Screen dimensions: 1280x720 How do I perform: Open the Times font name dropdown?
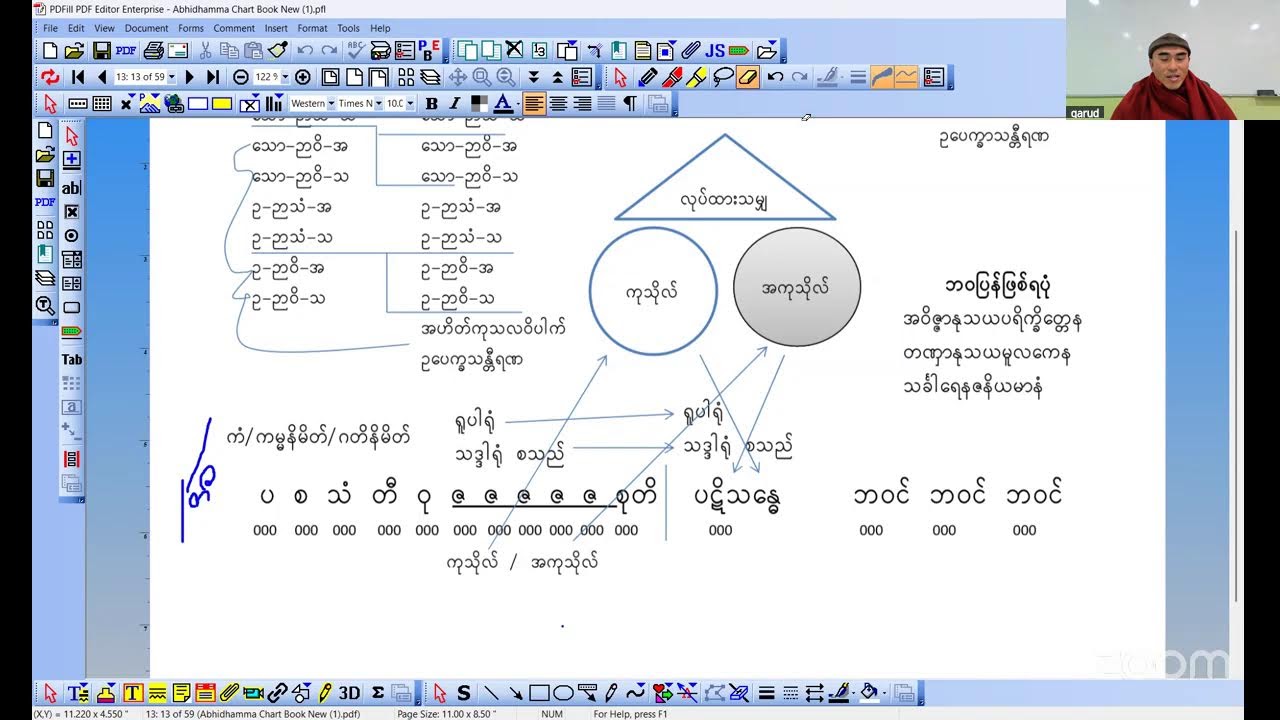378,103
